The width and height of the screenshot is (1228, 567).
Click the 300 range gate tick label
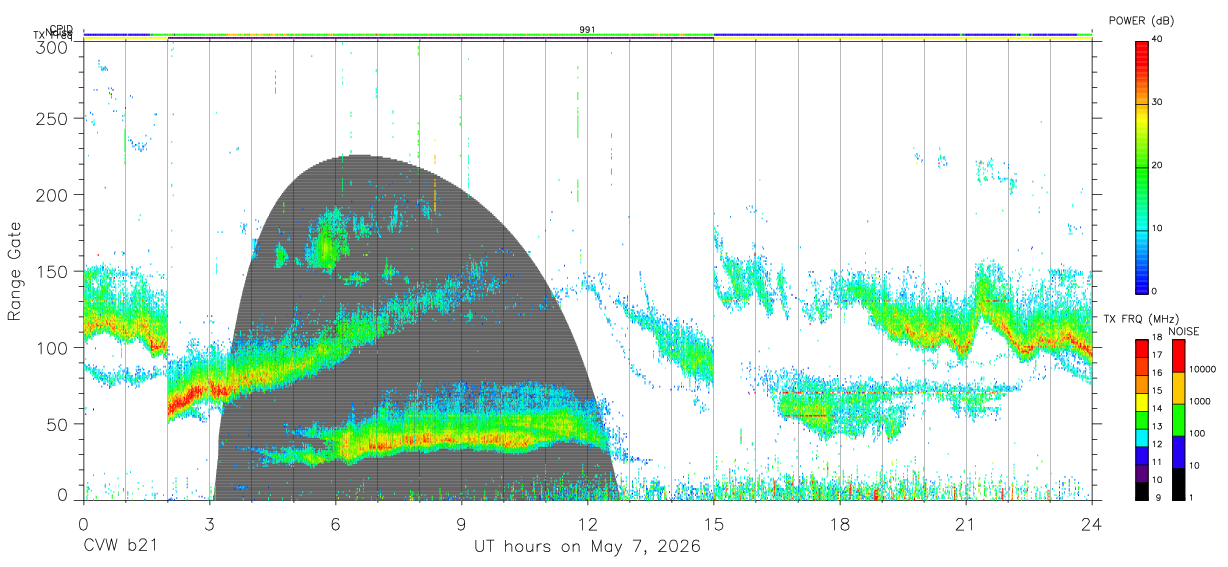click(52, 47)
